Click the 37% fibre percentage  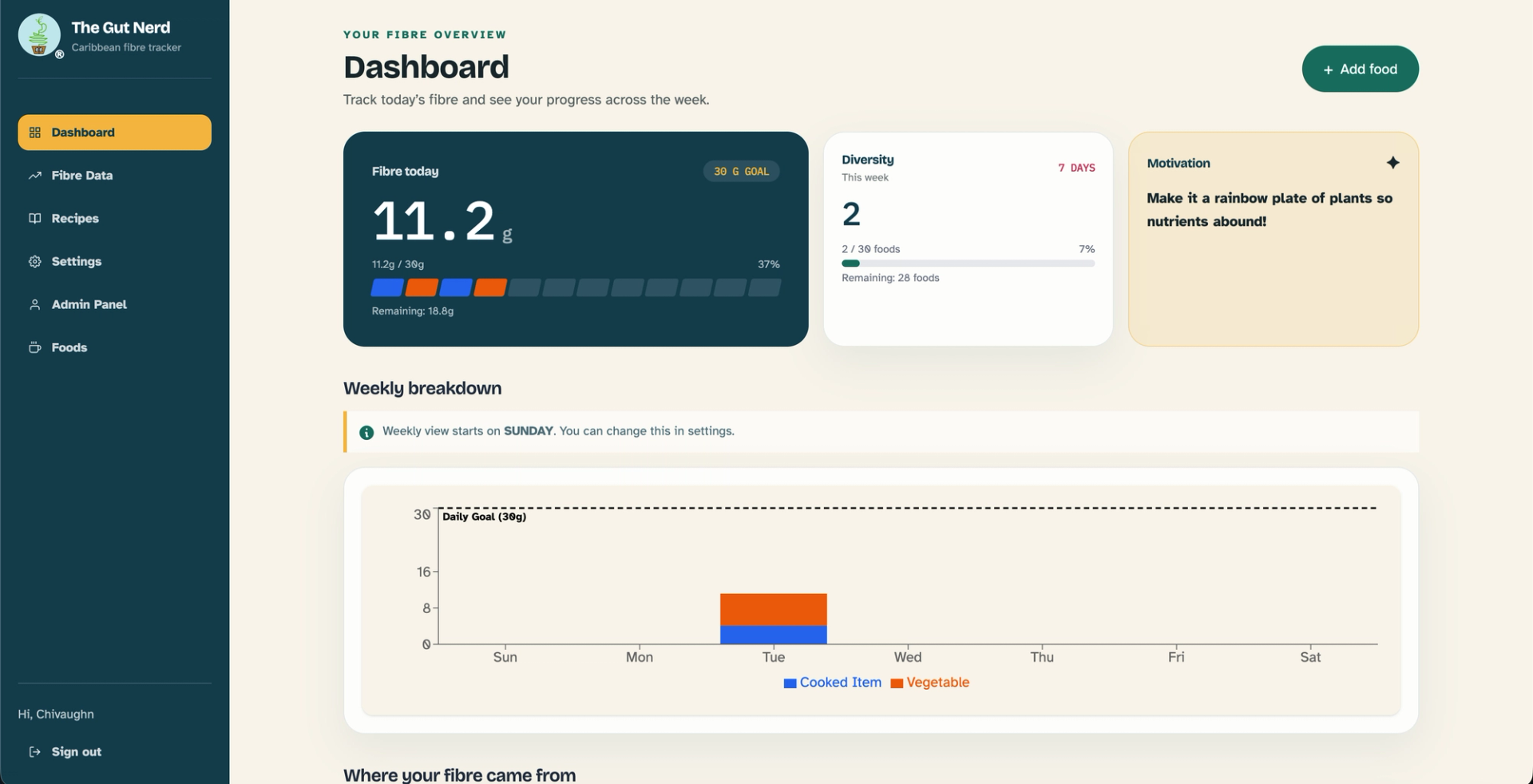pyautogui.click(x=769, y=264)
